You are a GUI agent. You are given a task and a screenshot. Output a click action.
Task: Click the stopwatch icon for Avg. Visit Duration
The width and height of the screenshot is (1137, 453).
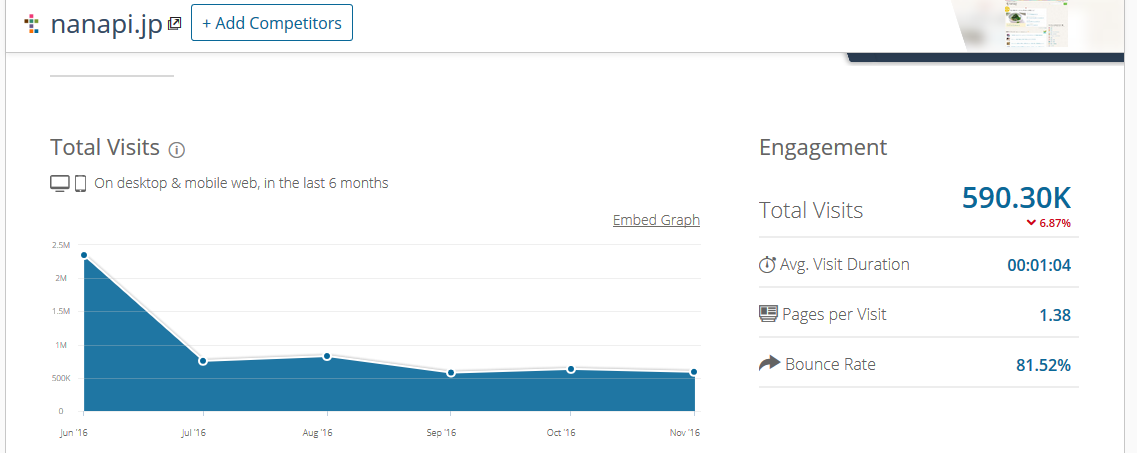pyautogui.click(x=768, y=265)
